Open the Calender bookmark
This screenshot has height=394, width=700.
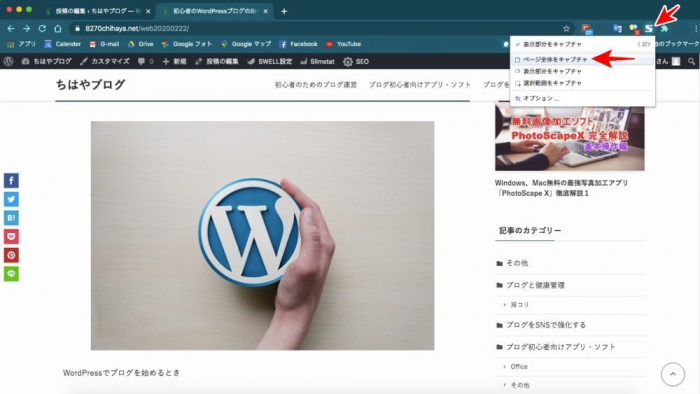pyautogui.click(x=62, y=44)
